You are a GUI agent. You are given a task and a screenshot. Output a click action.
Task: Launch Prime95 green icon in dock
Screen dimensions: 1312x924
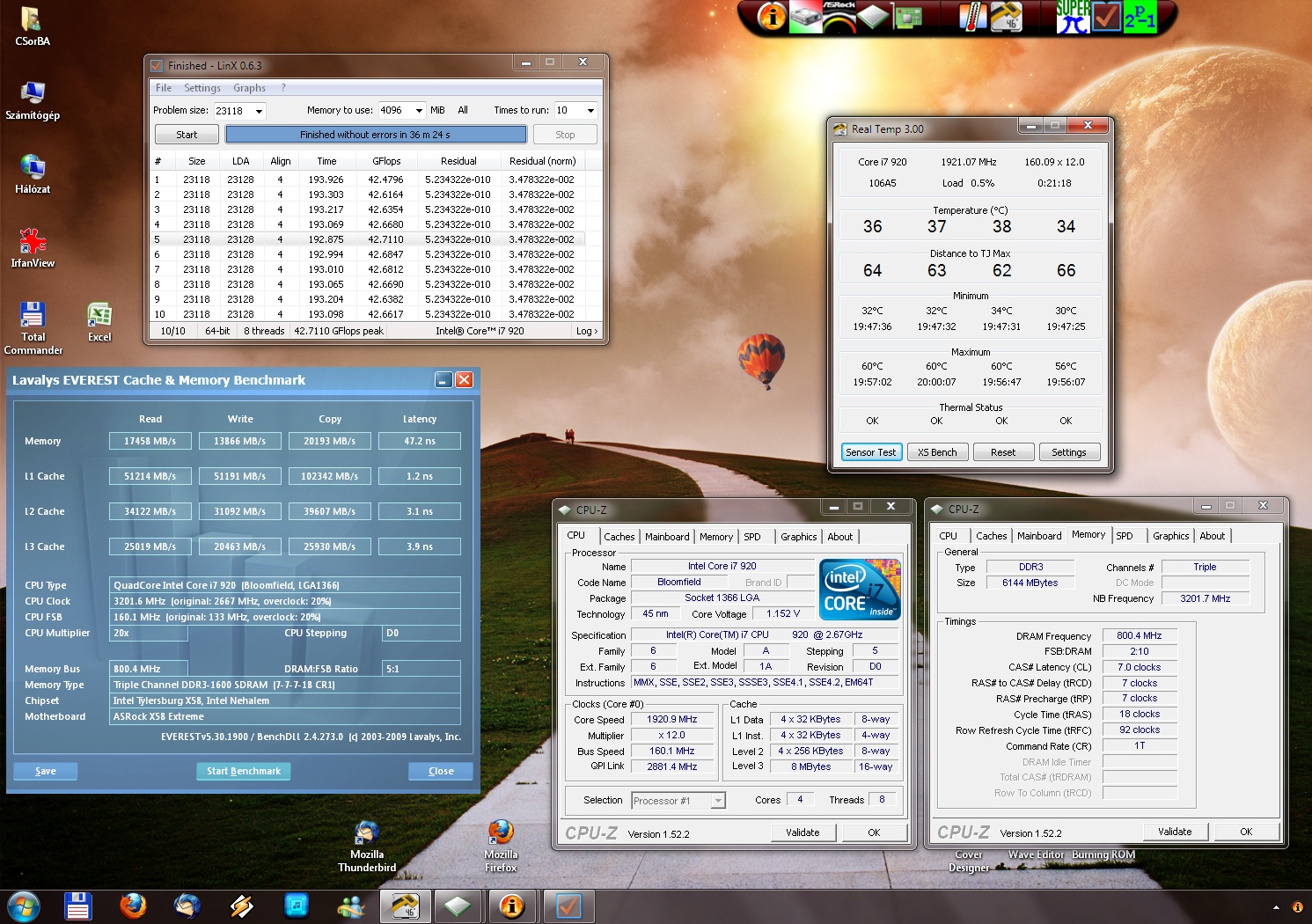coord(1140,16)
